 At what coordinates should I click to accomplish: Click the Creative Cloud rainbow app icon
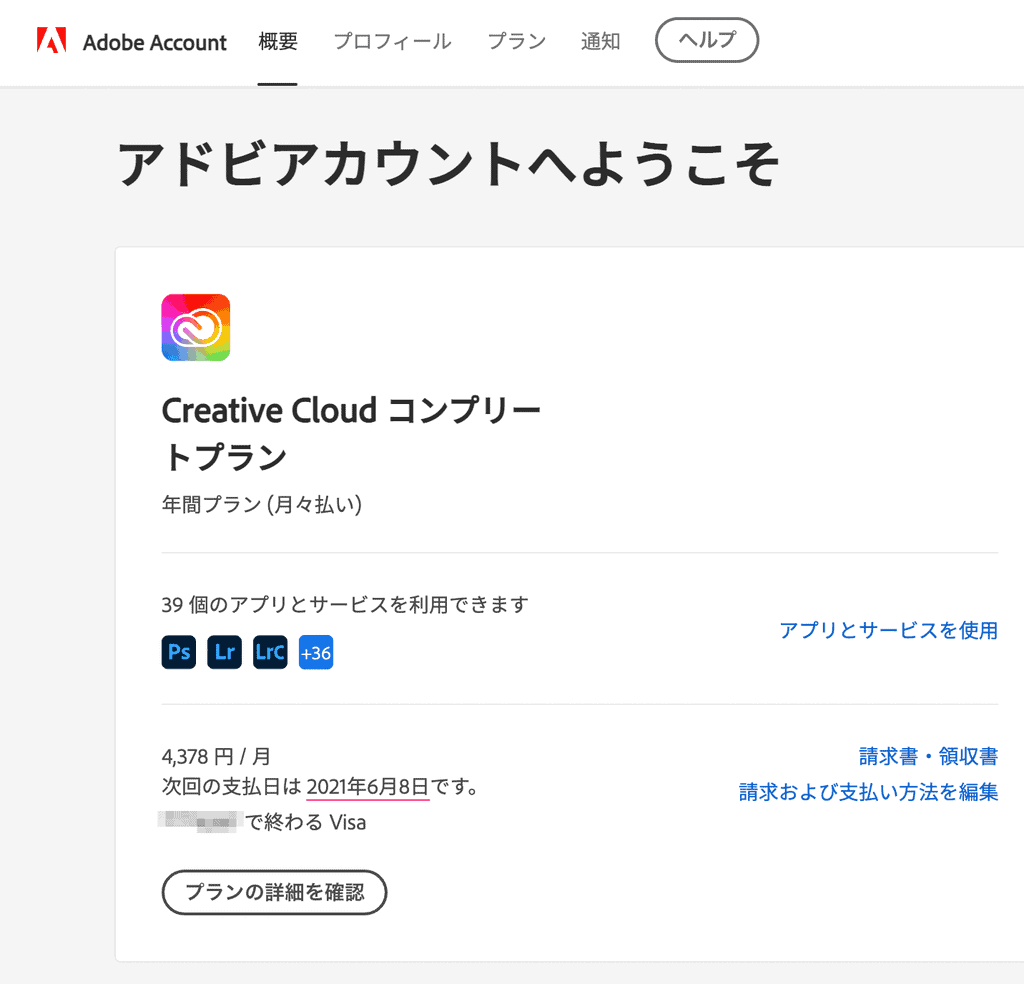coord(196,327)
